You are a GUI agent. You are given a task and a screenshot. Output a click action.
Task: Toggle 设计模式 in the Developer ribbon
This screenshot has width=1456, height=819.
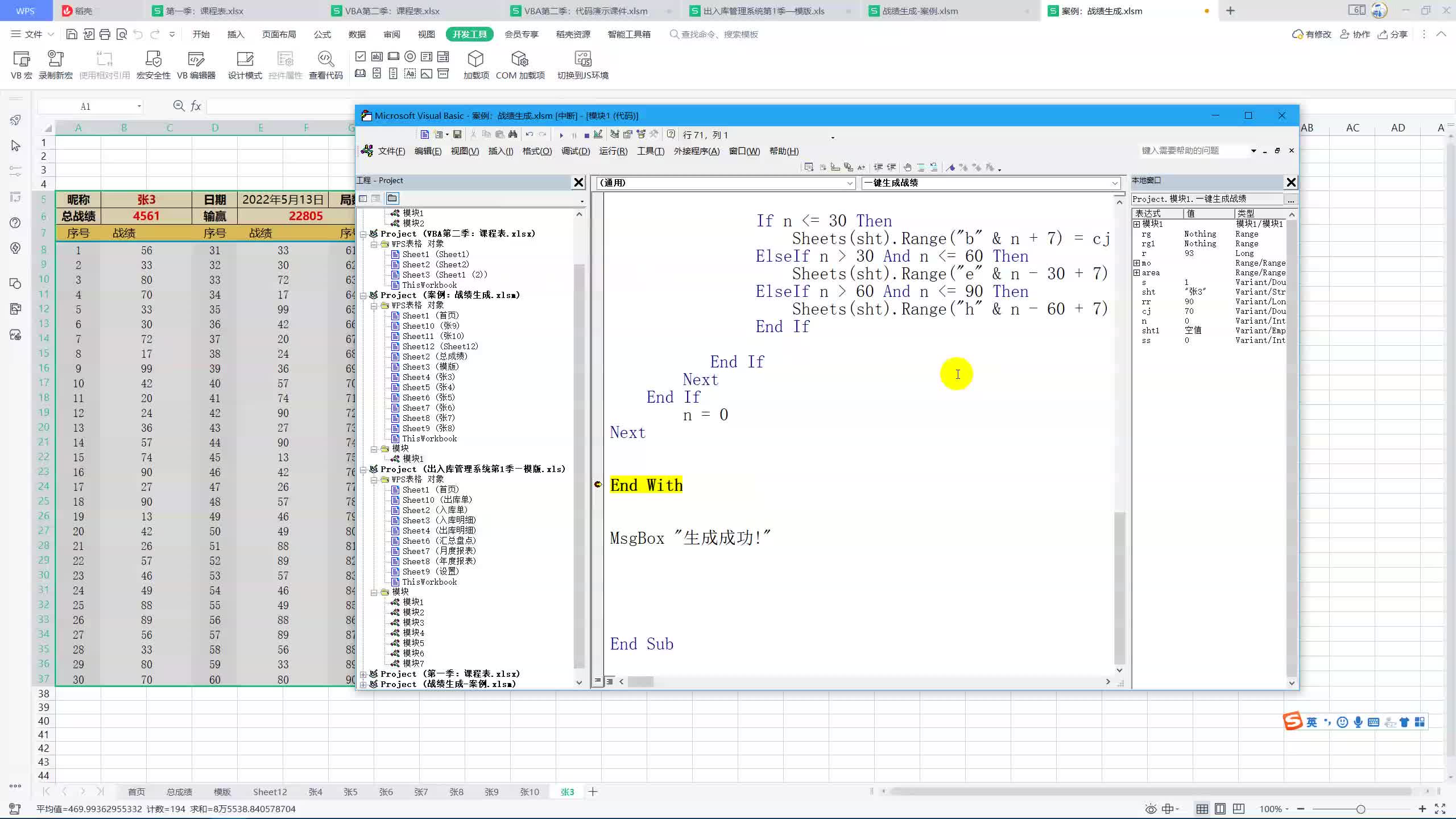pos(245,64)
